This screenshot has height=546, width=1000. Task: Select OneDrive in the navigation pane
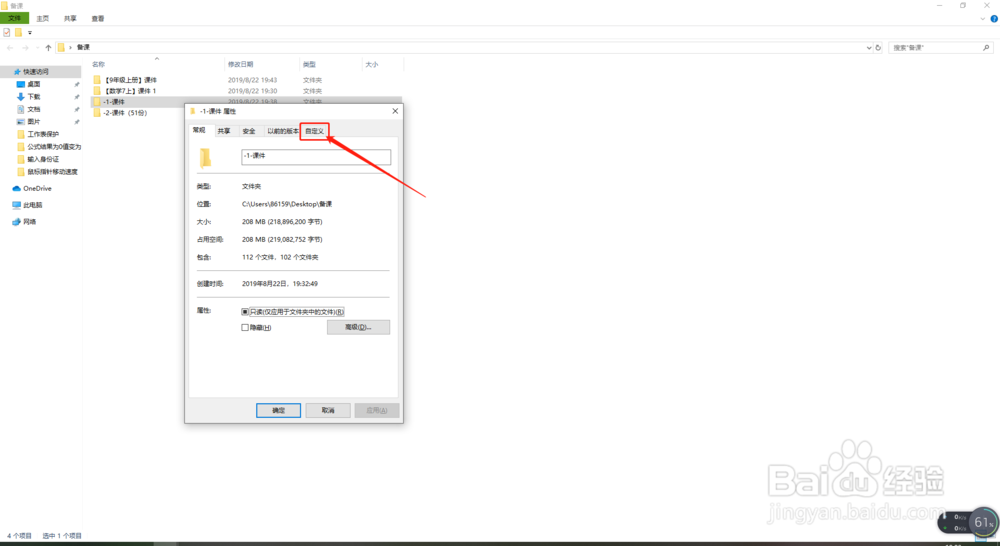click(x=37, y=189)
